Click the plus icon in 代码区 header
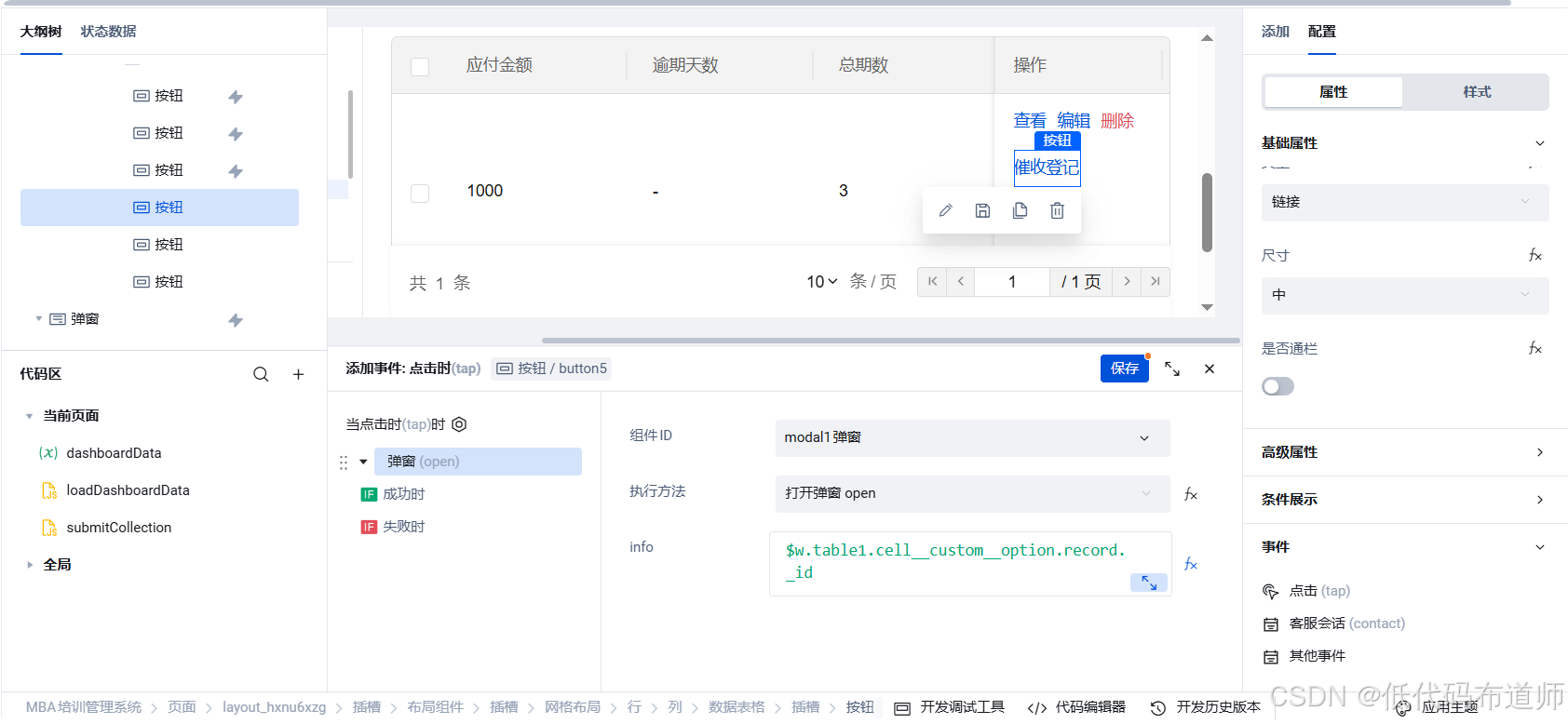Image resolution: width=1568 pixels, height=724 pixels. (x=298, y=374)
